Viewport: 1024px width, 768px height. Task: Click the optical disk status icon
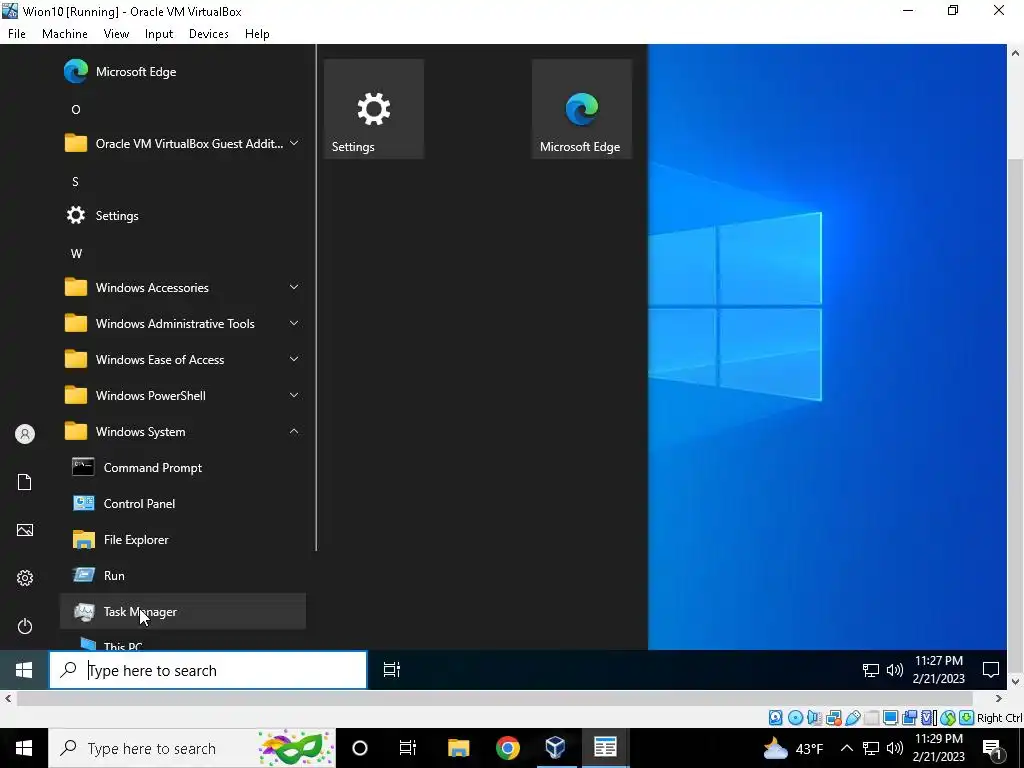[x=795, y=718]
